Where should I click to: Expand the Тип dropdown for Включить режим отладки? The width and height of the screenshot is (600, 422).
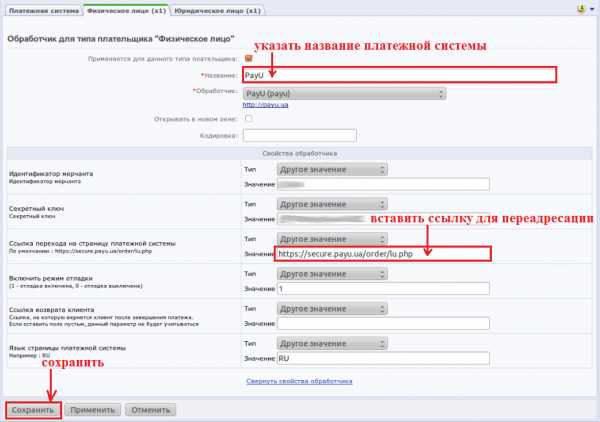(332, 273)
